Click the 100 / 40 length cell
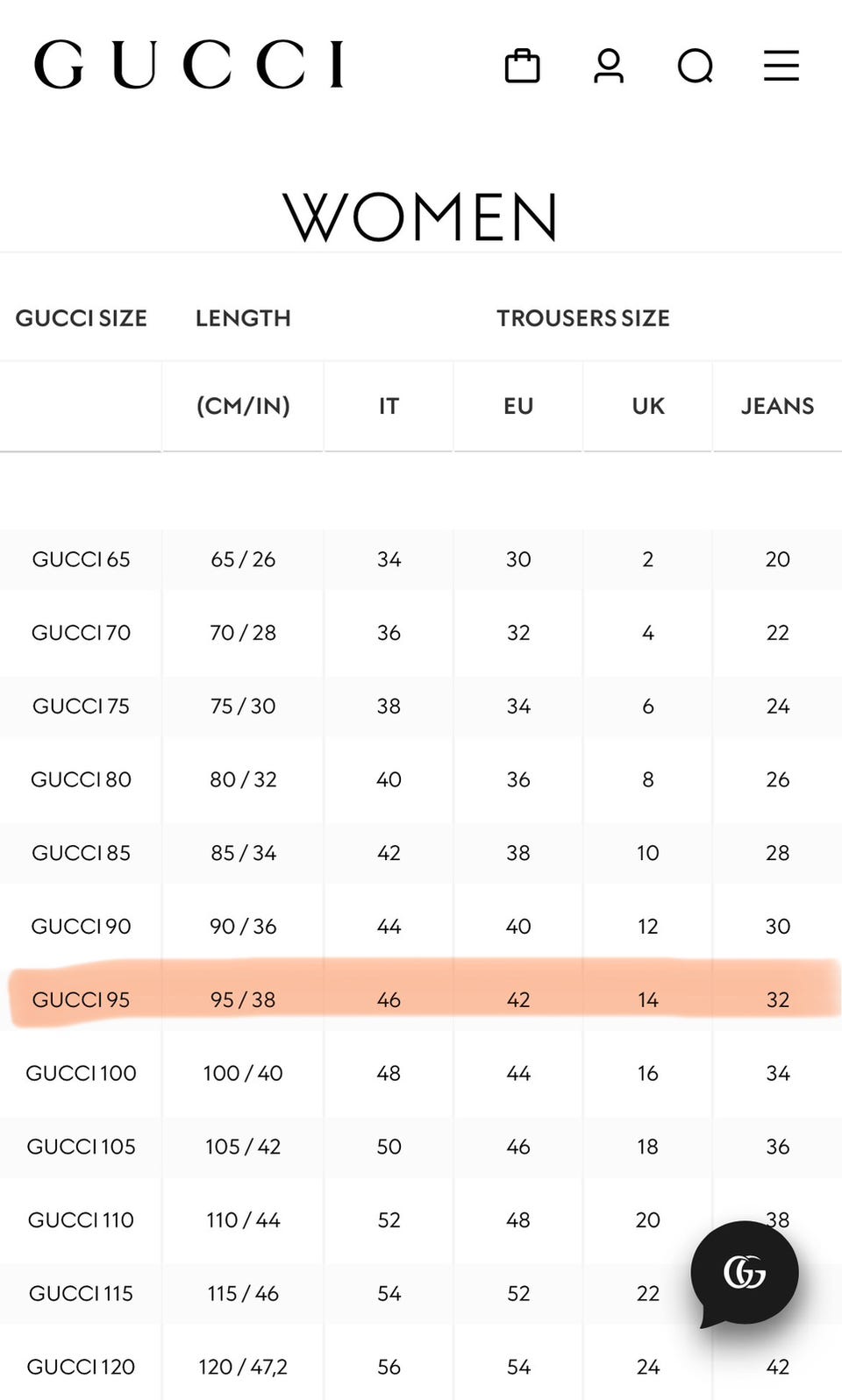 coord(243,1073)
